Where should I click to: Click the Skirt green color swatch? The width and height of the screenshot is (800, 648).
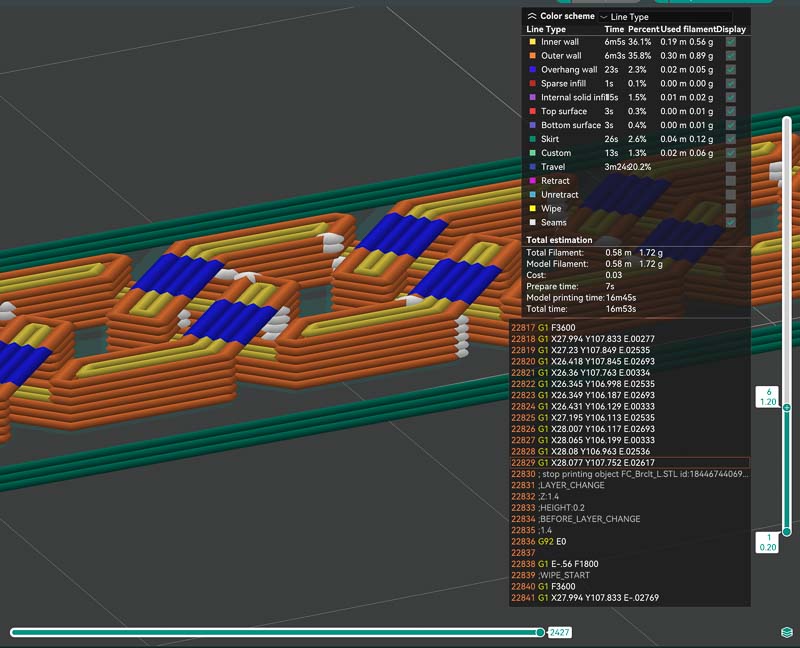pyautogui.click(x=531, y=139)
